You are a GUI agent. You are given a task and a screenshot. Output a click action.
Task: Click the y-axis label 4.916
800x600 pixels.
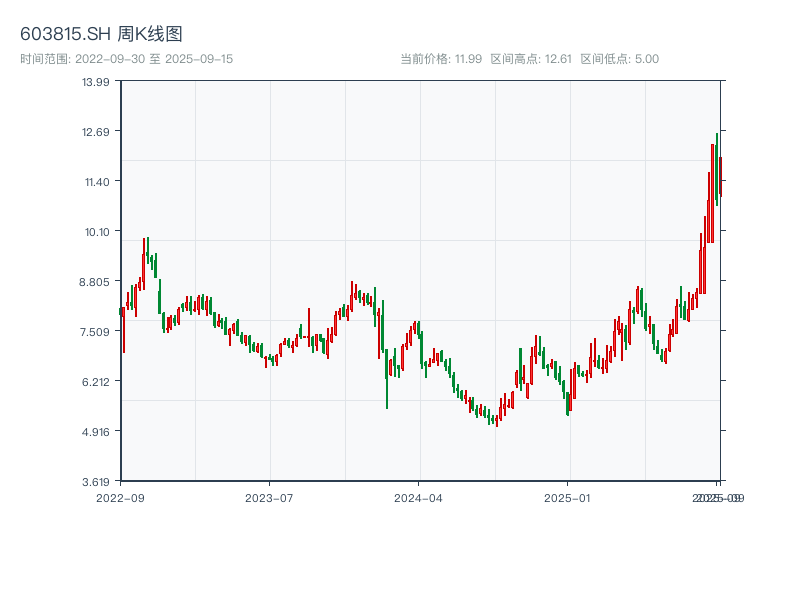click(x=95, y=432)
